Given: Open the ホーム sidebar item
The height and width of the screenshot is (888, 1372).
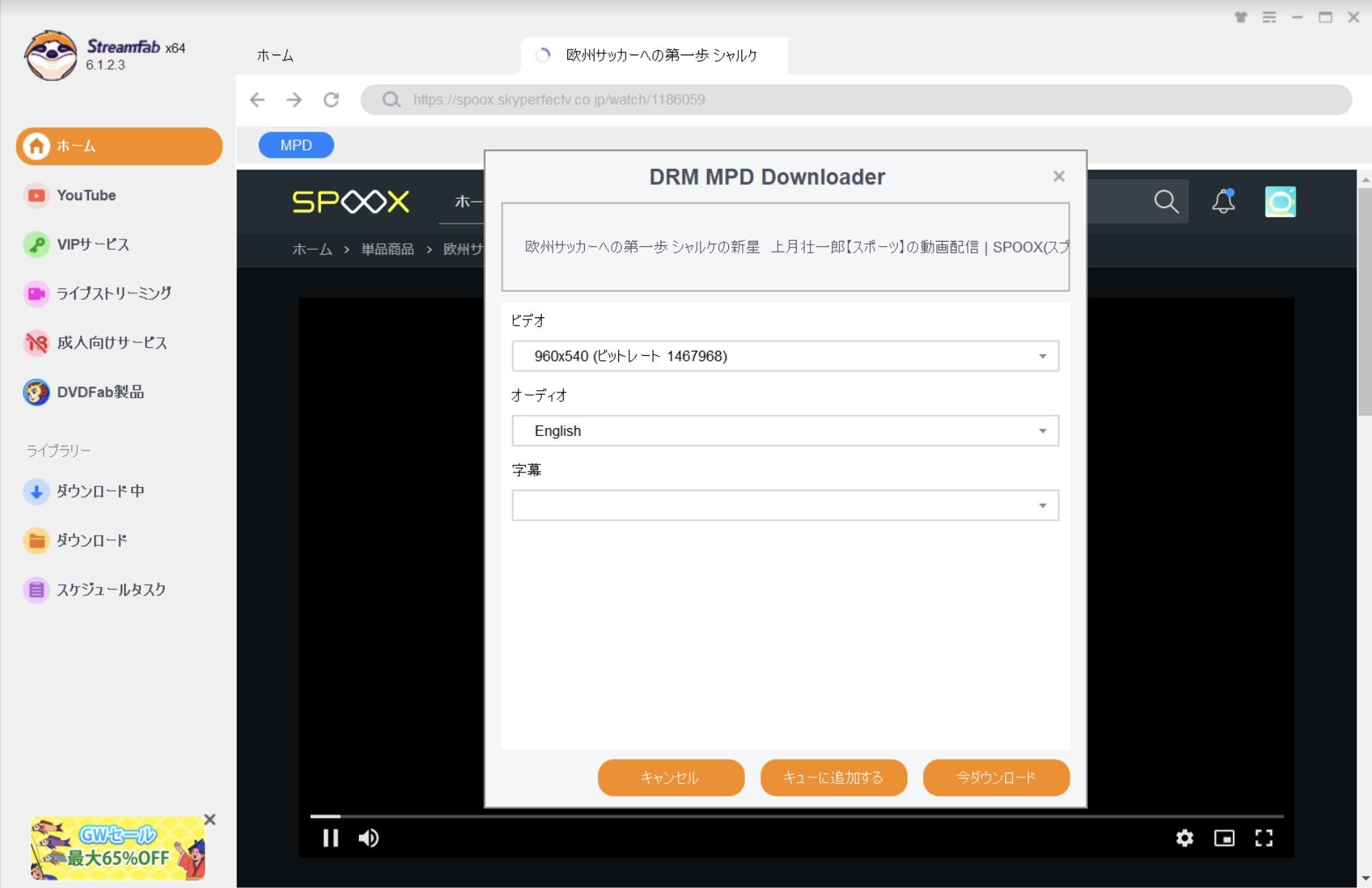Looking at the screenshot, I should [x=119, y=146].
